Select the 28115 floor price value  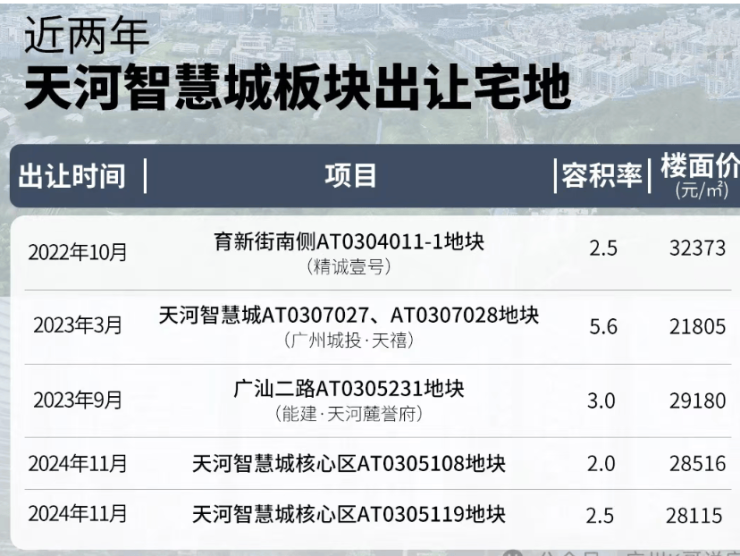(694, 515)
